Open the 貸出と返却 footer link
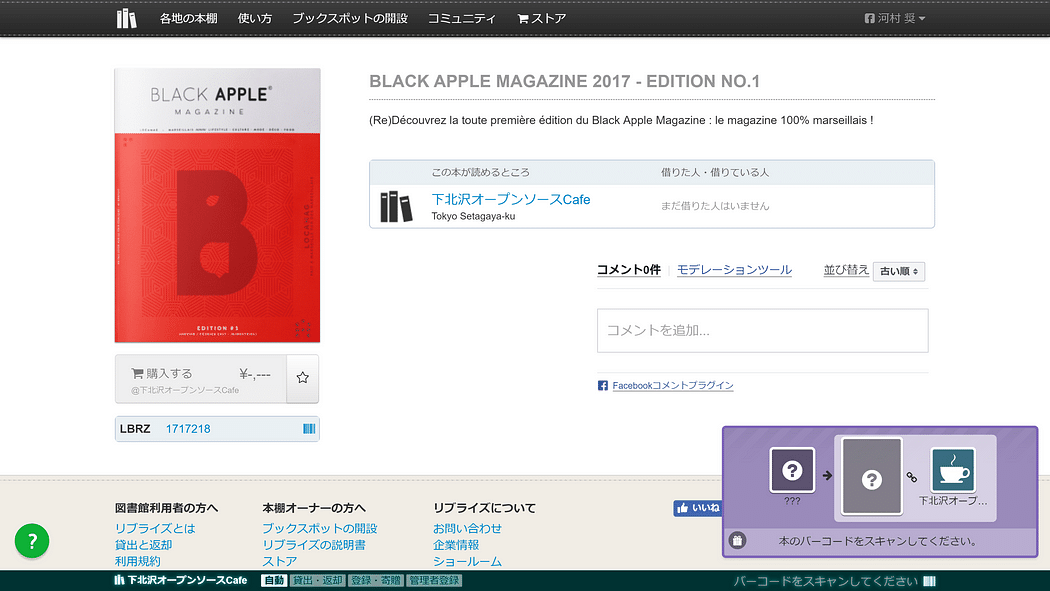This screenshot has width=1050, height=591. tap(143, 545)
